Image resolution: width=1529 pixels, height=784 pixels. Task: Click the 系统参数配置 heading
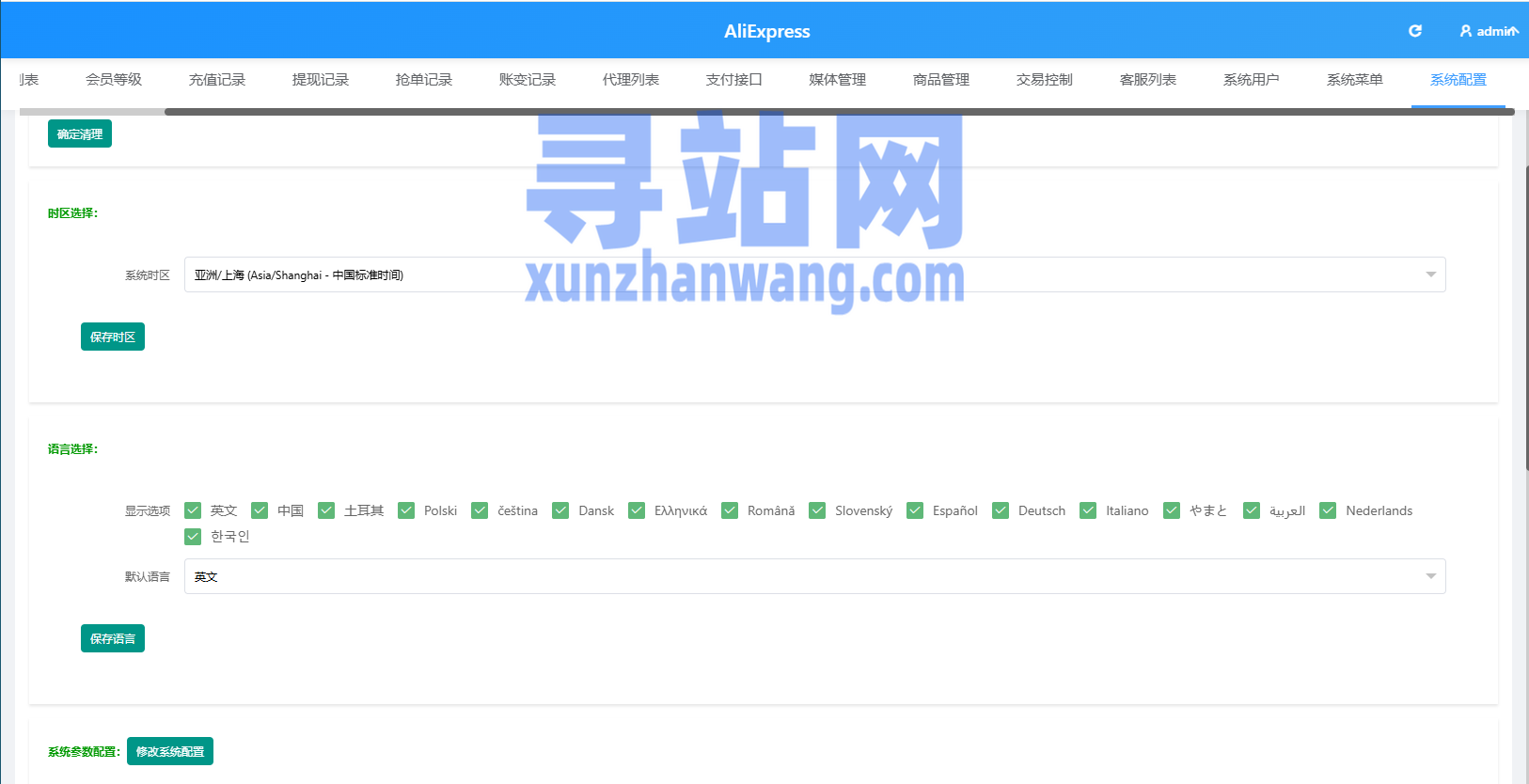(x=84, y=752)
